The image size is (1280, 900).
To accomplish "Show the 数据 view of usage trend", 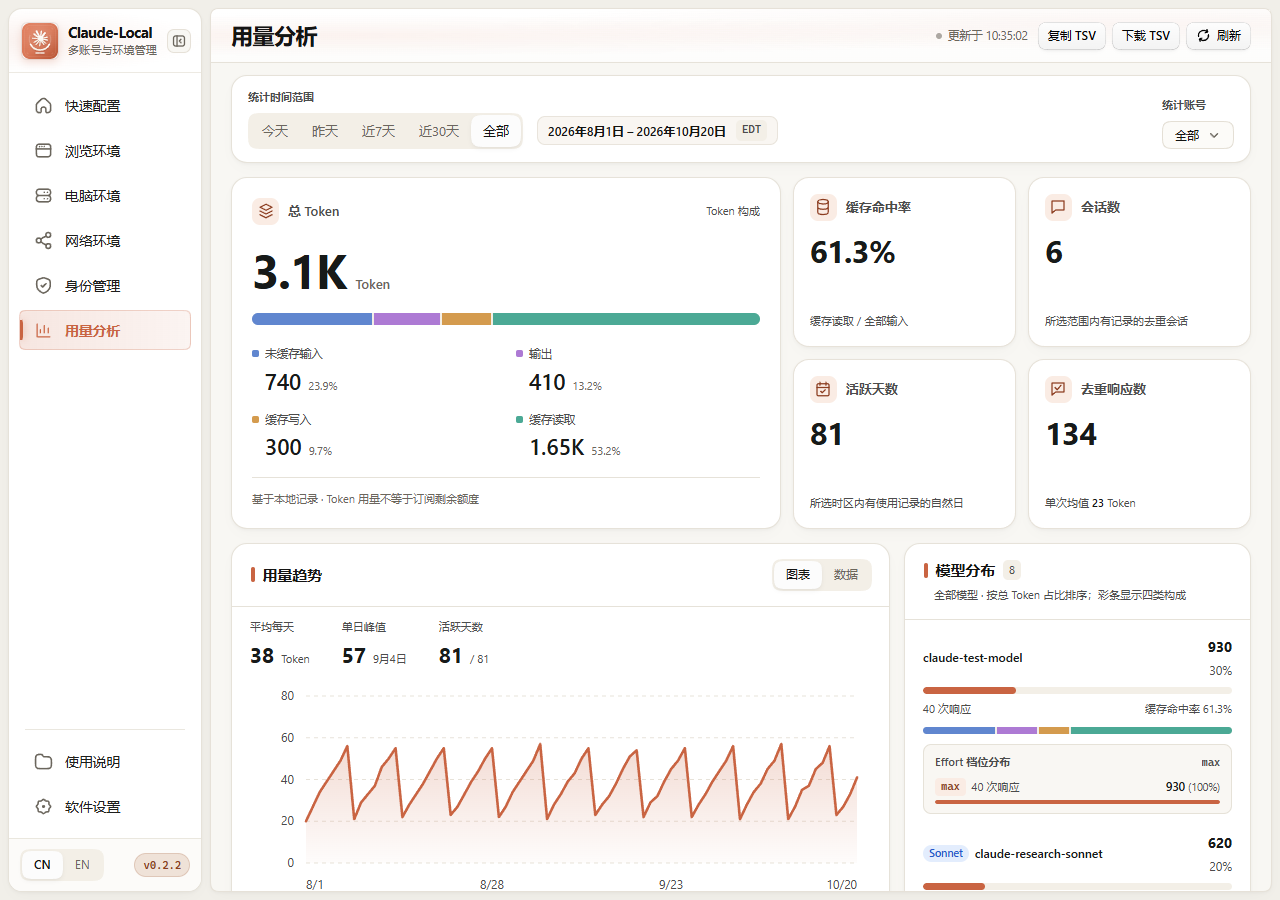I will [x=846, y=575].
